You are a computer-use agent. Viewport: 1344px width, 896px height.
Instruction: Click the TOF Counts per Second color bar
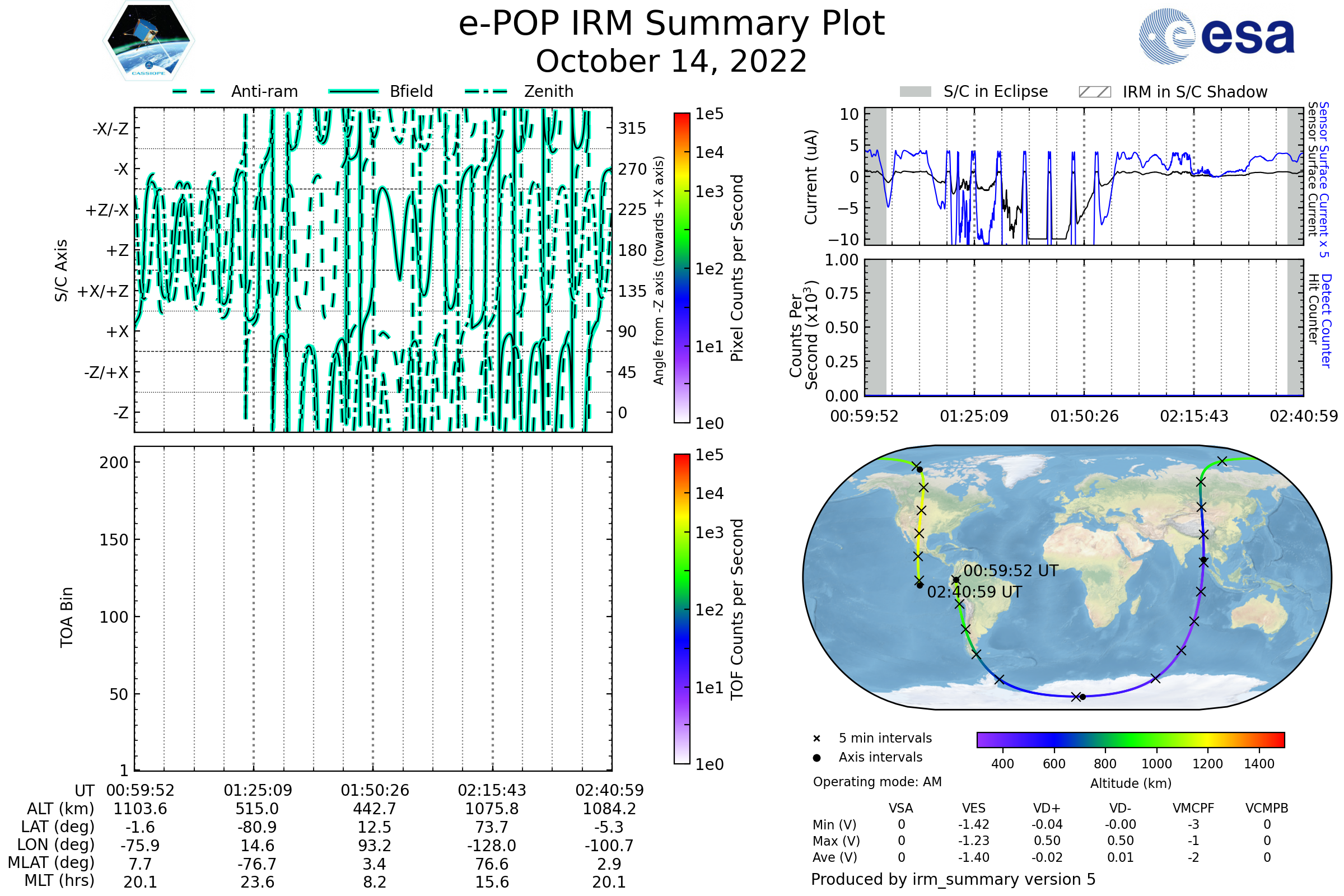coord(682,609)
